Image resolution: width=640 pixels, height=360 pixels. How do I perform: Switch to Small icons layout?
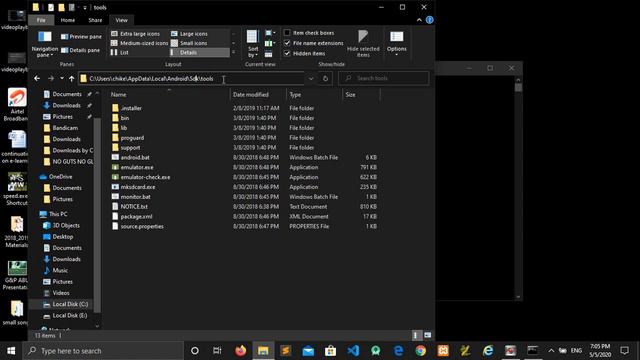click(189, 43)
